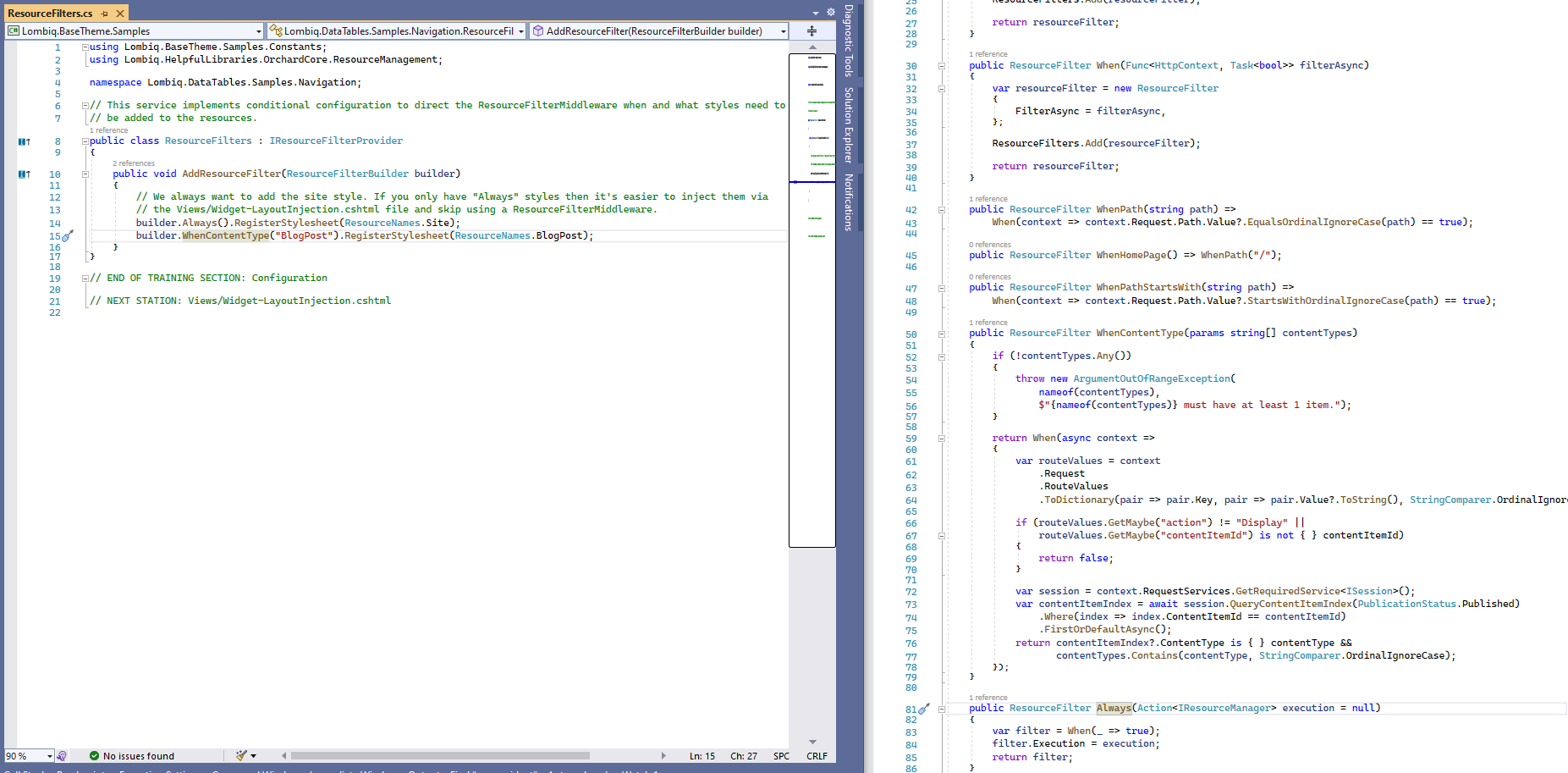Click ResourceFilterBuilder parameter type on line 10

pos(348,174)
